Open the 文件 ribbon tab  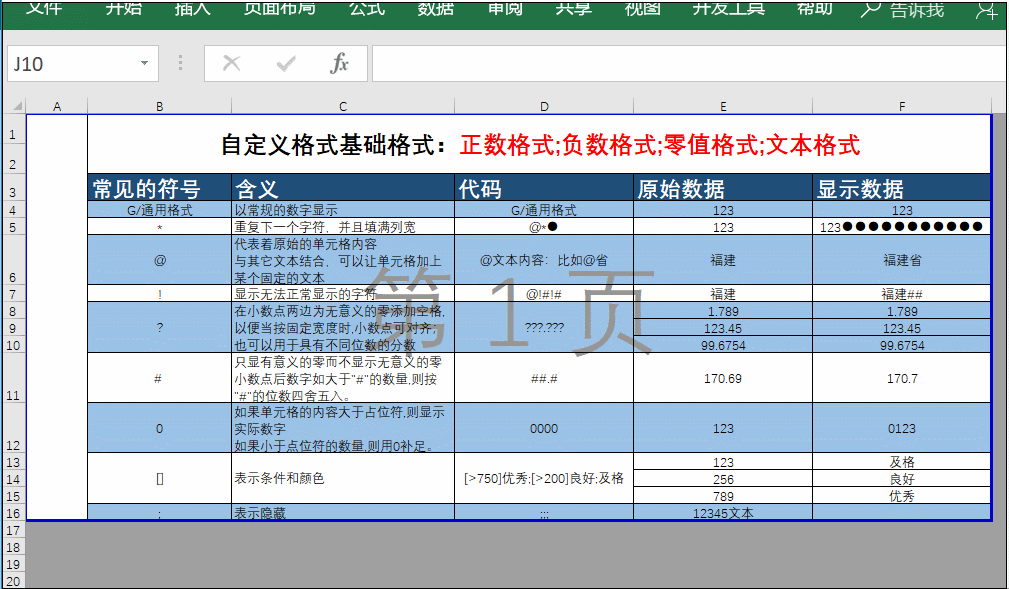coord(44,8)
